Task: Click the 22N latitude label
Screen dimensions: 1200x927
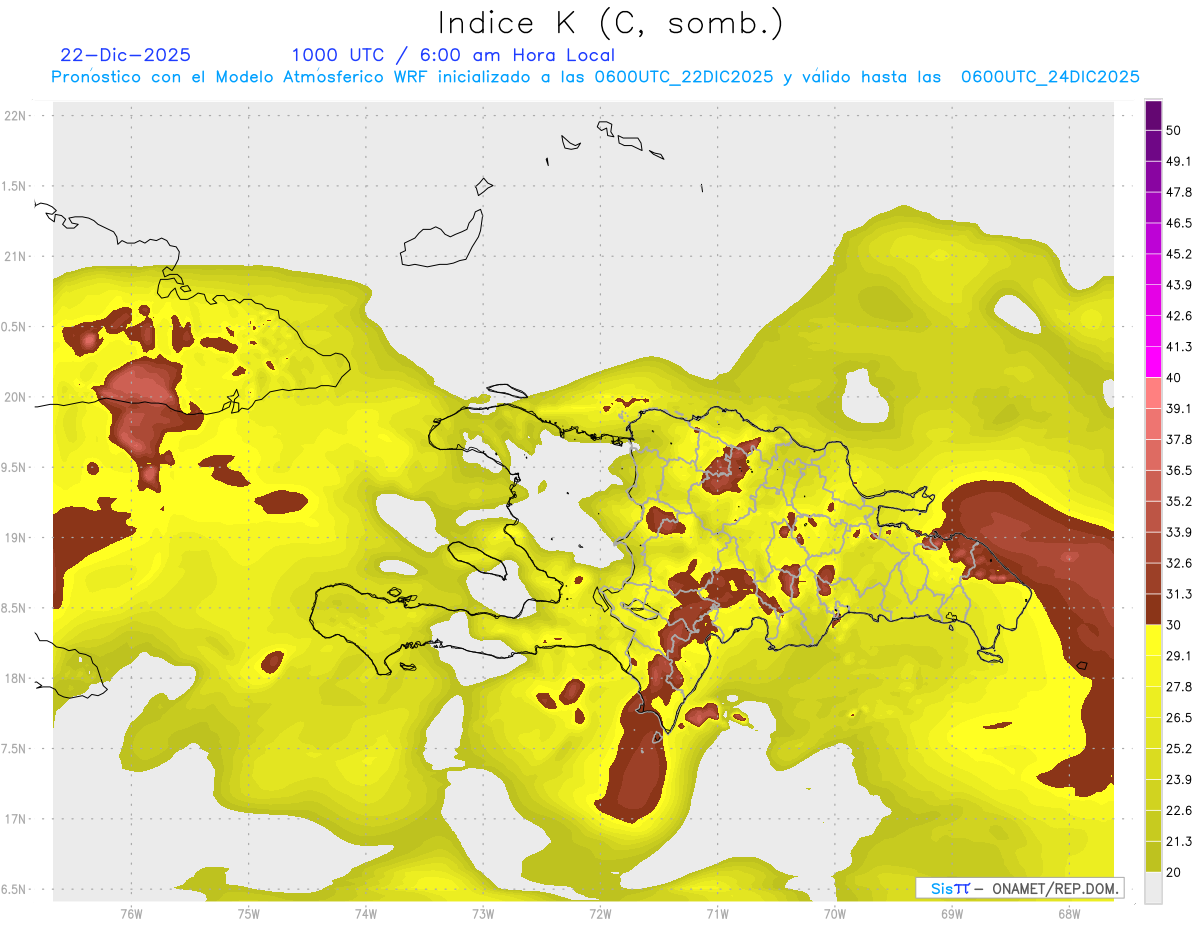Action: [x=15, y=116]
